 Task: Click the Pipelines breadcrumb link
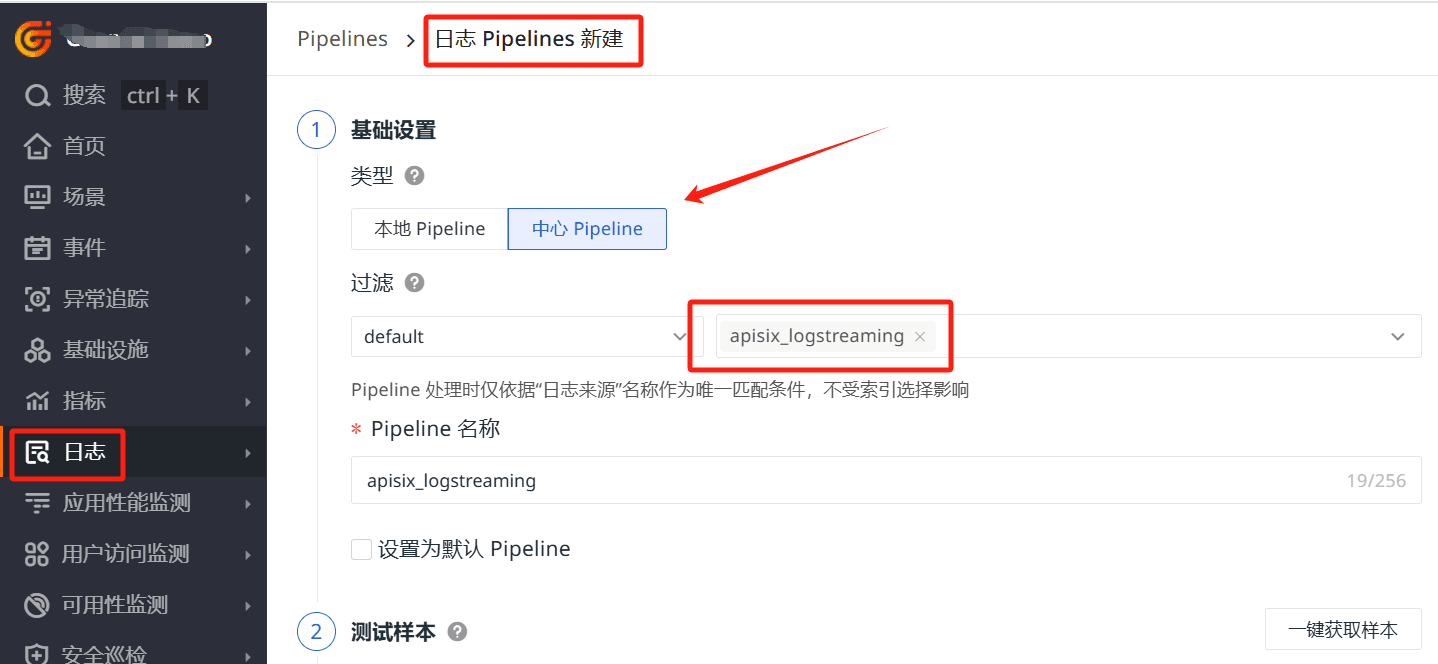pyautogui.click(x=342, y=39)
